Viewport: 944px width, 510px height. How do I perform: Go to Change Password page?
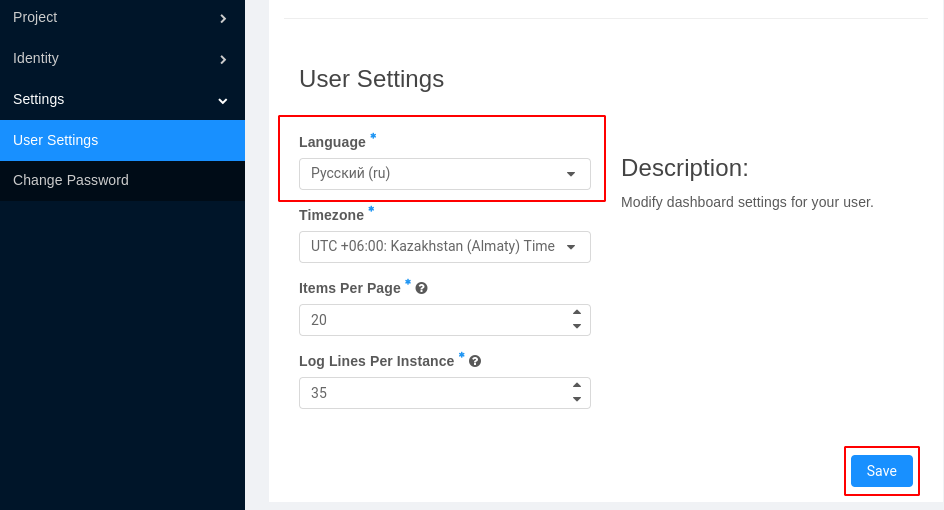[x=122, y=181]
